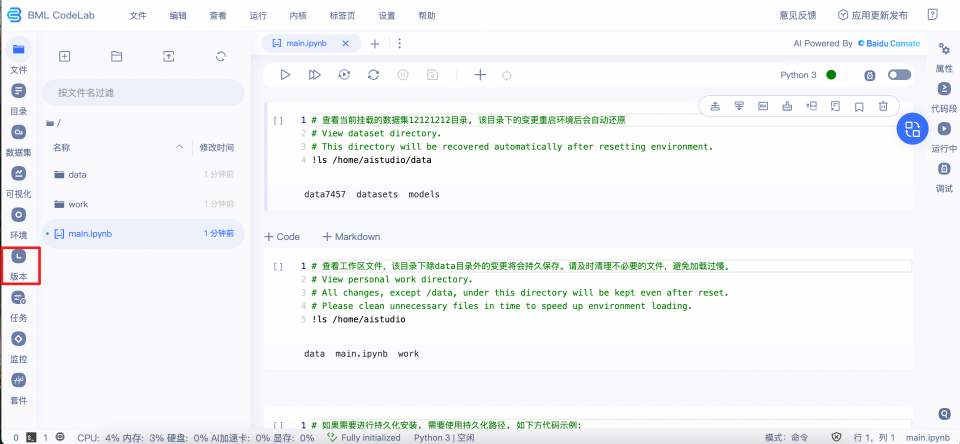Select the main.ipynb tab
The width and height of the screenshot is (960, 444).
pyautogui.click(x=306, y=44)
